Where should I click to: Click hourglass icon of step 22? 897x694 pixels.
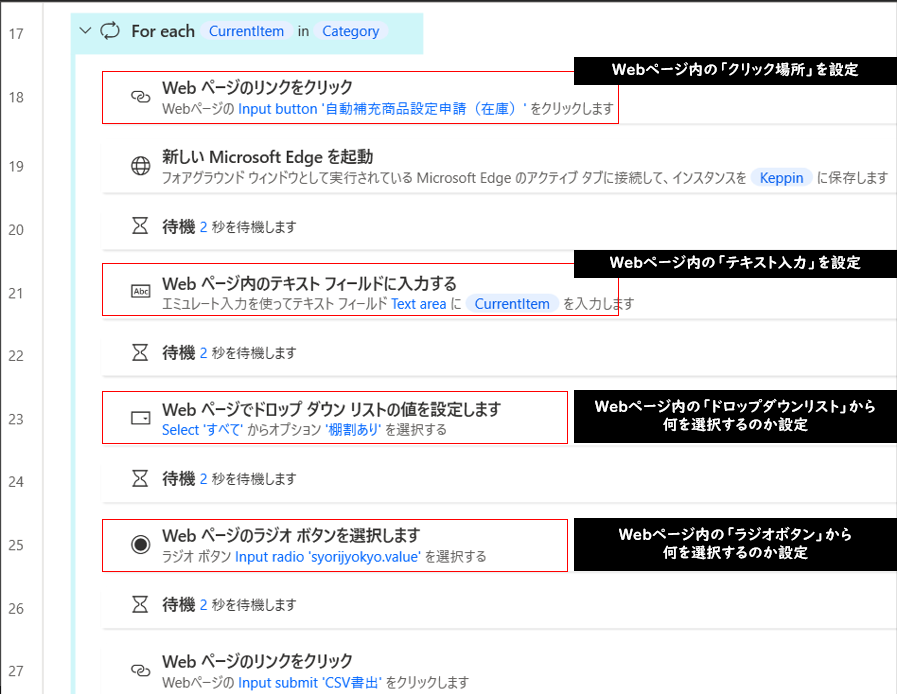pos(140,352)
